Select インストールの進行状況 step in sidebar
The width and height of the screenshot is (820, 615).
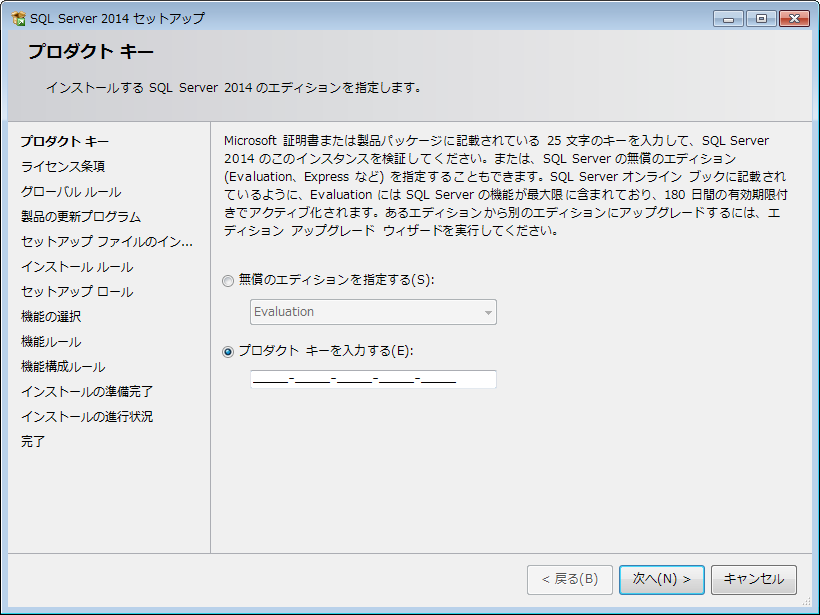coord(87,417)
